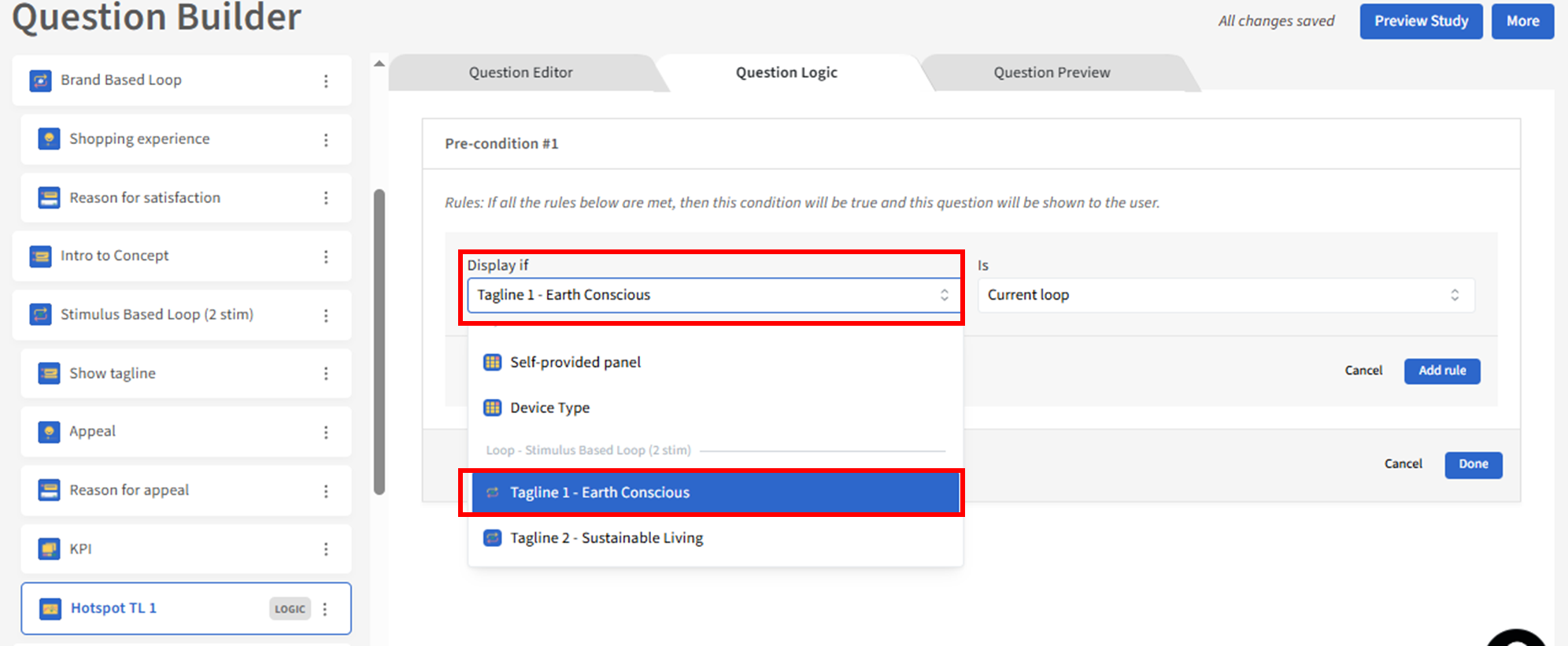
Task: Click the Brand Based Loop icon
Action: pos(40,80)
